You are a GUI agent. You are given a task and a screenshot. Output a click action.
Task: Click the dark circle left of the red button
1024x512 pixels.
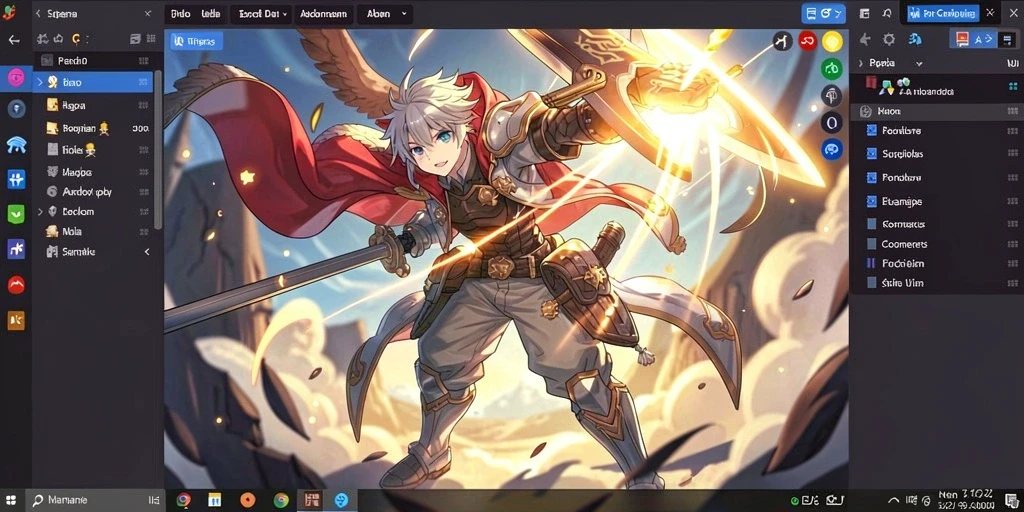(782, 42)
